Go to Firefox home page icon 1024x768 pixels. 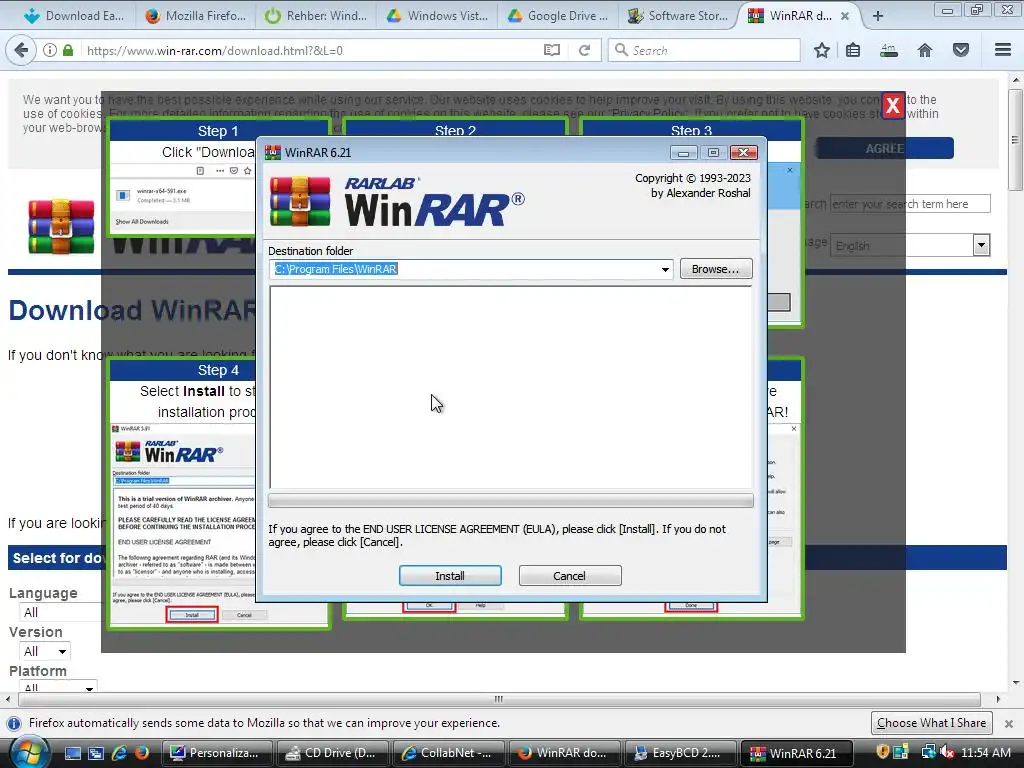tap(925, 50)
